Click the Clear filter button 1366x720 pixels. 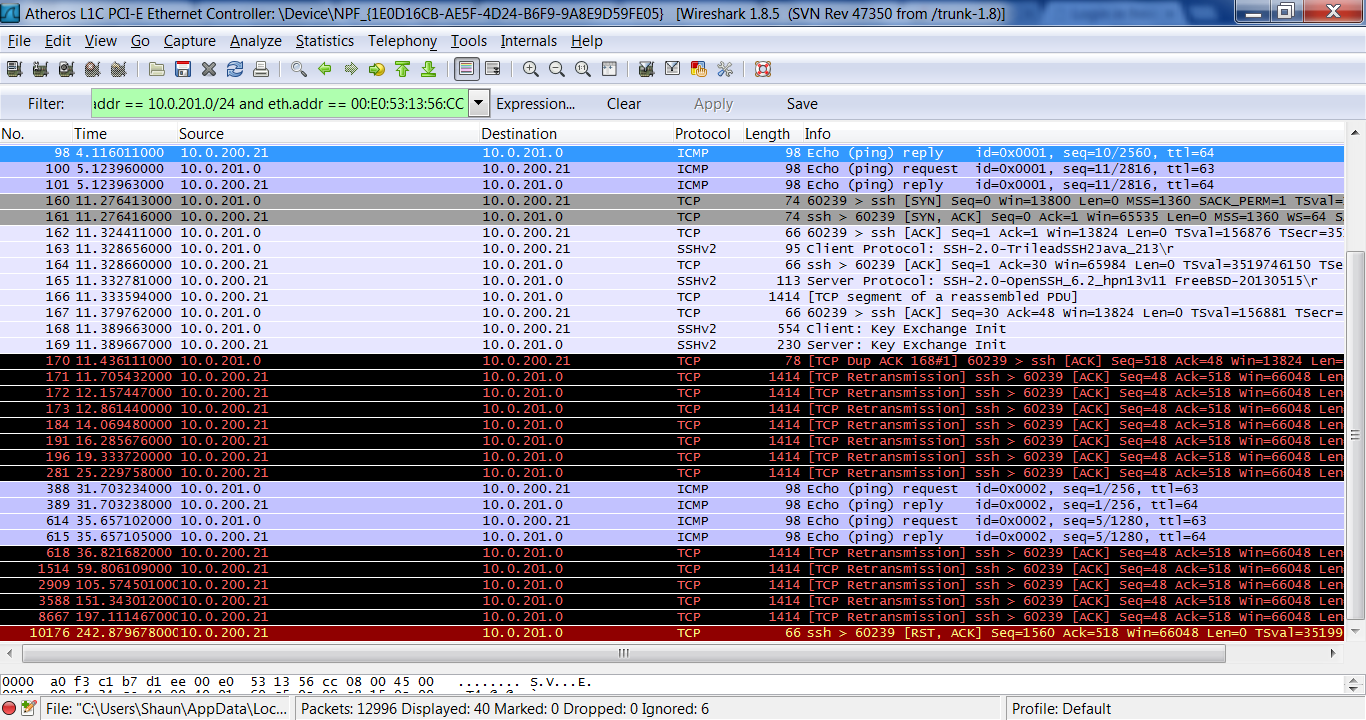(624, 103)
